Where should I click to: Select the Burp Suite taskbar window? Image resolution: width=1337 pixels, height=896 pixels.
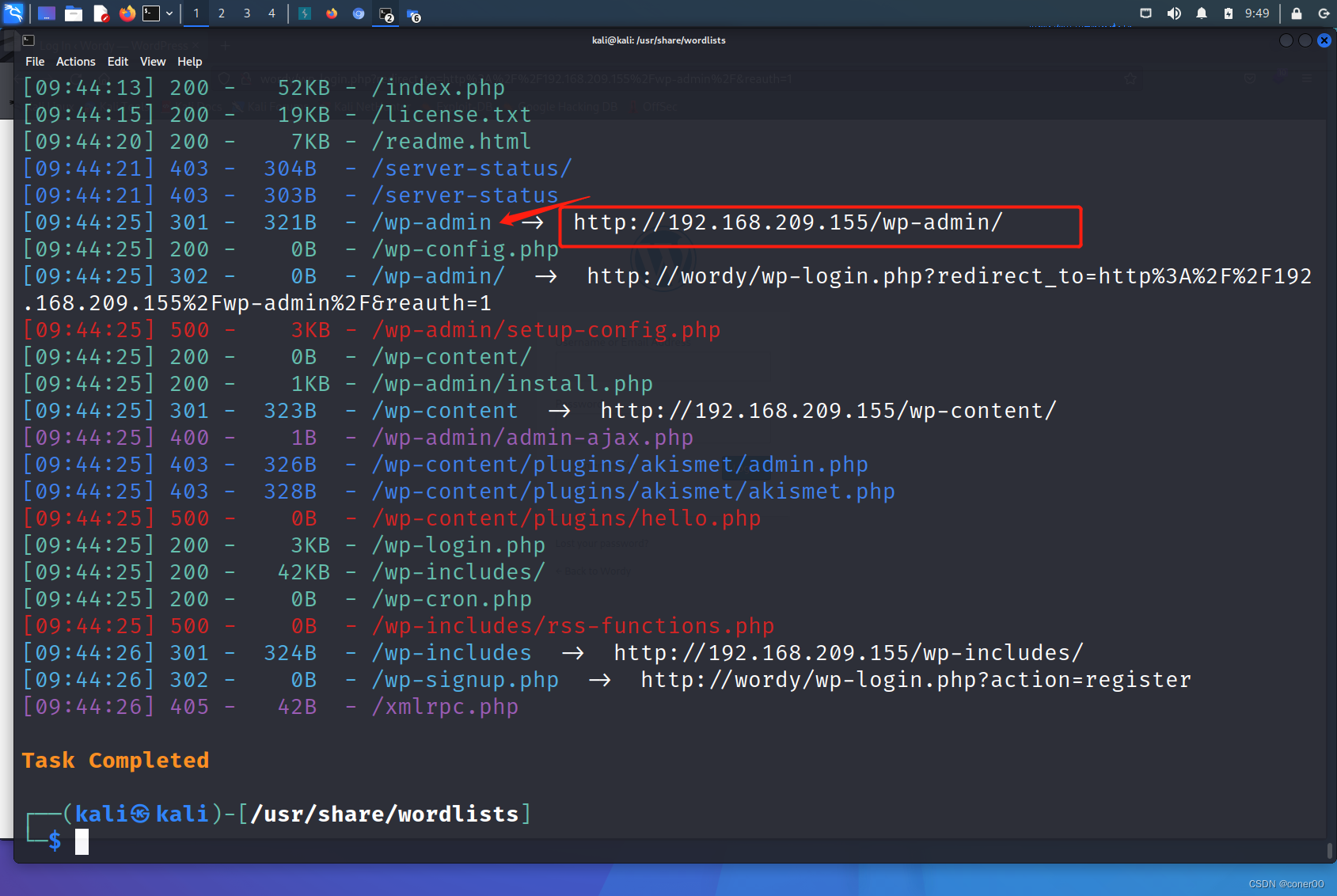tap(305, 13)
